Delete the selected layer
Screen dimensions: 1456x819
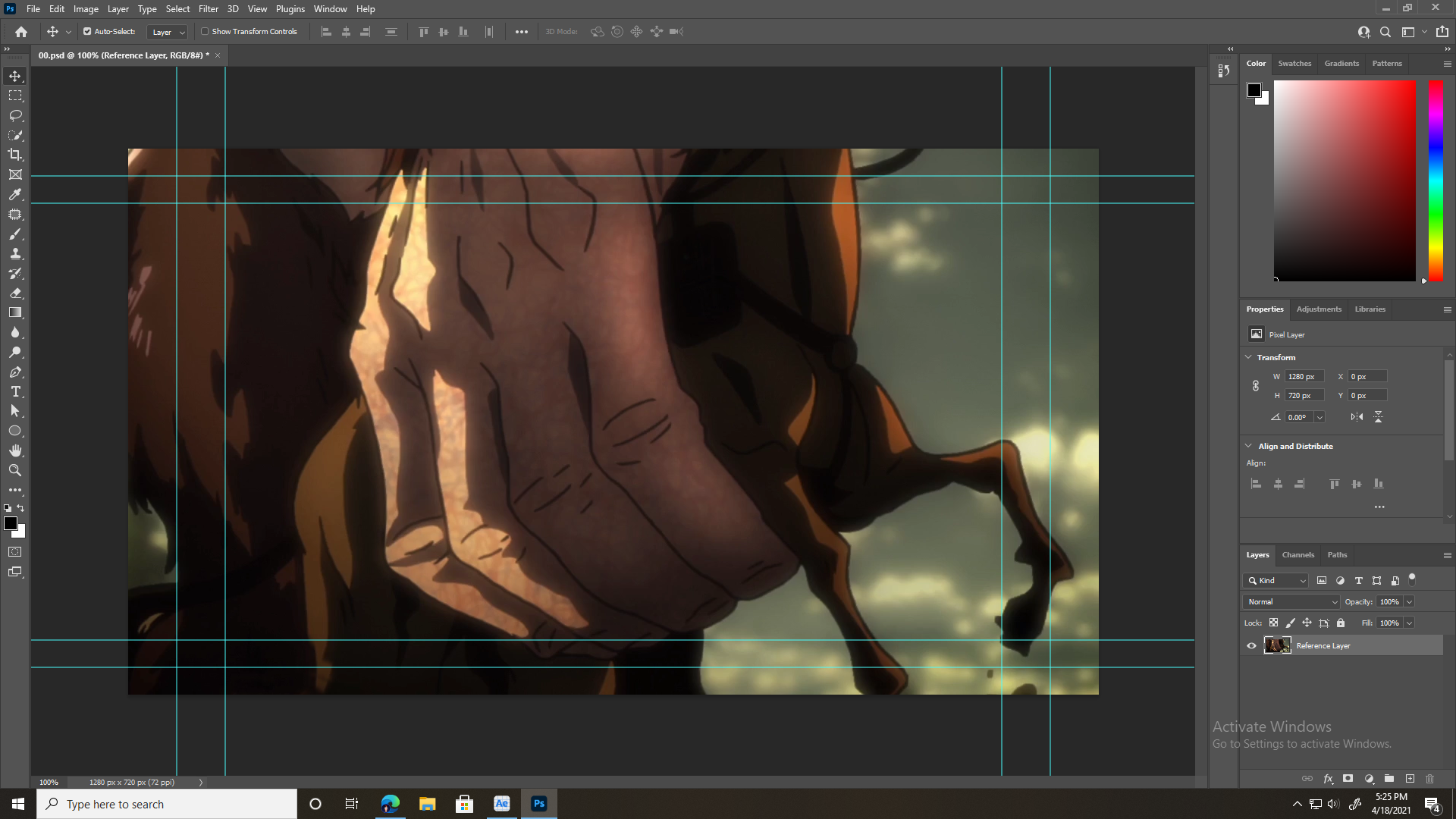tap(1430, 779)
